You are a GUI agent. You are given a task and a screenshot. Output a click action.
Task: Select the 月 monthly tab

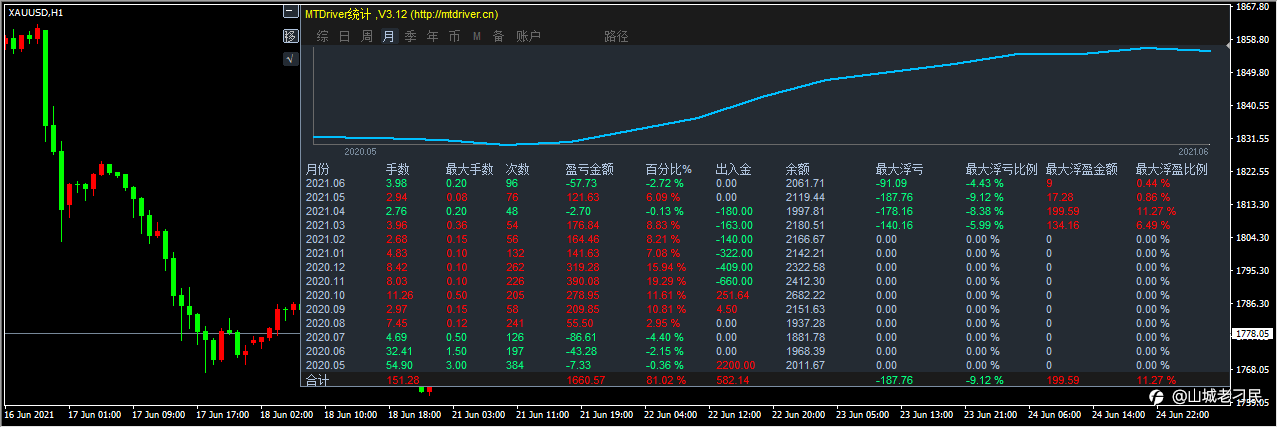pyautogui.click(x=389, y=37)
